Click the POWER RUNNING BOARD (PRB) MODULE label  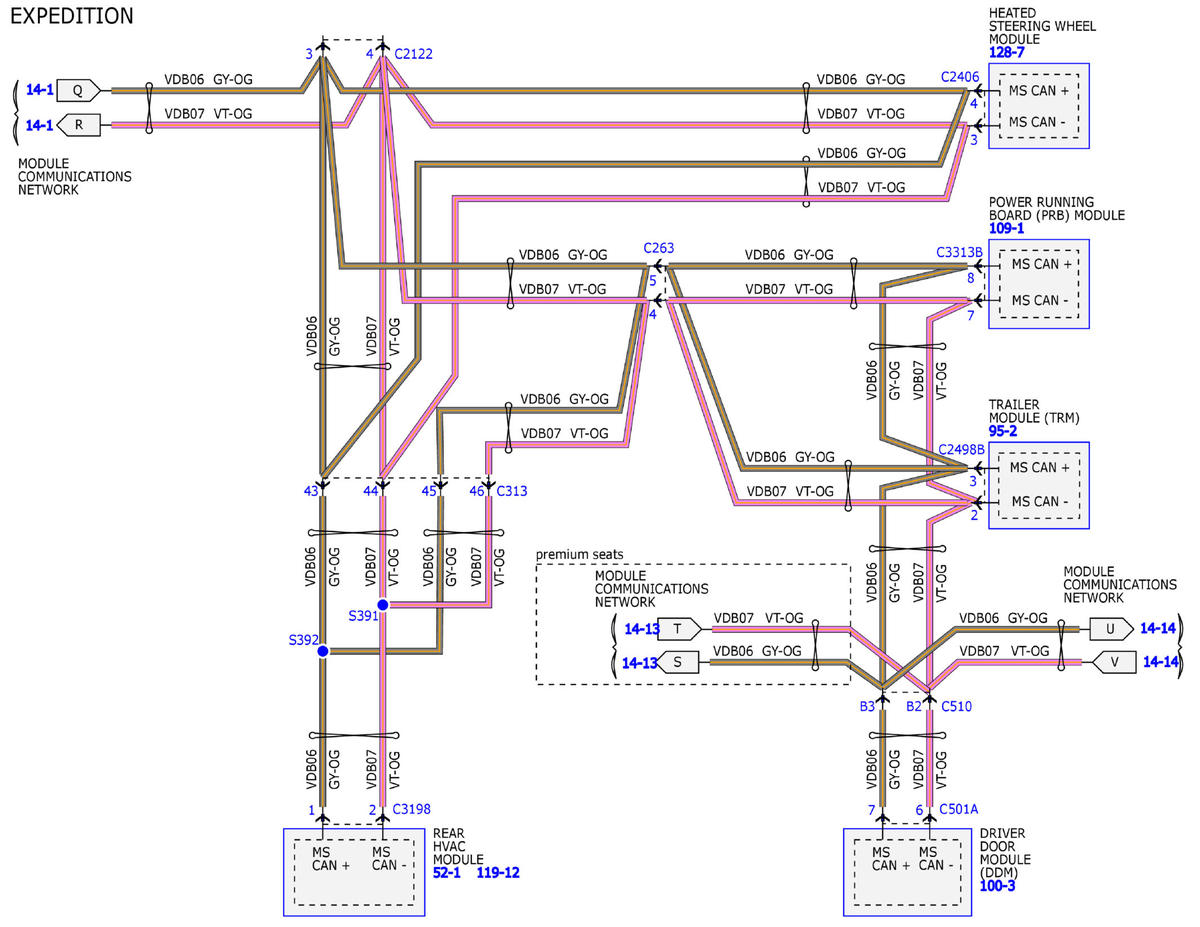[x=1057, y=208]
